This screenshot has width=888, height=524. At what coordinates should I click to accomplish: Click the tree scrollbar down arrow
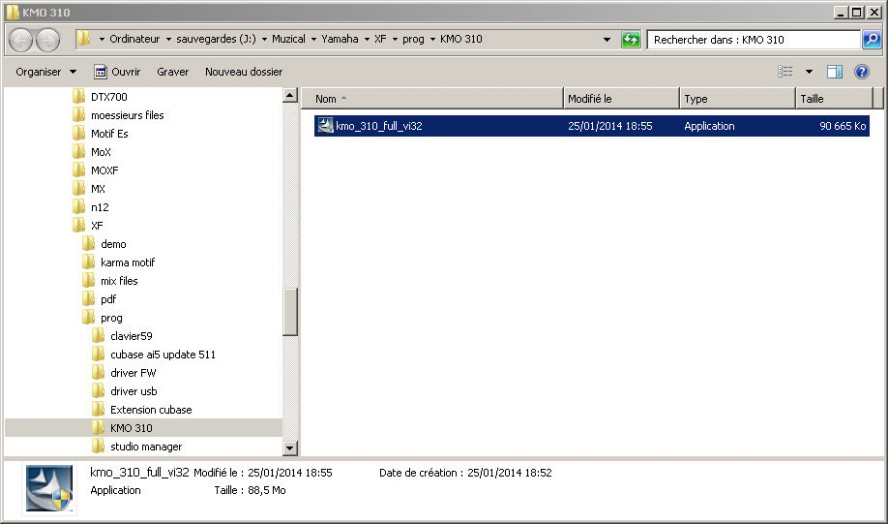tap(291, 450)
